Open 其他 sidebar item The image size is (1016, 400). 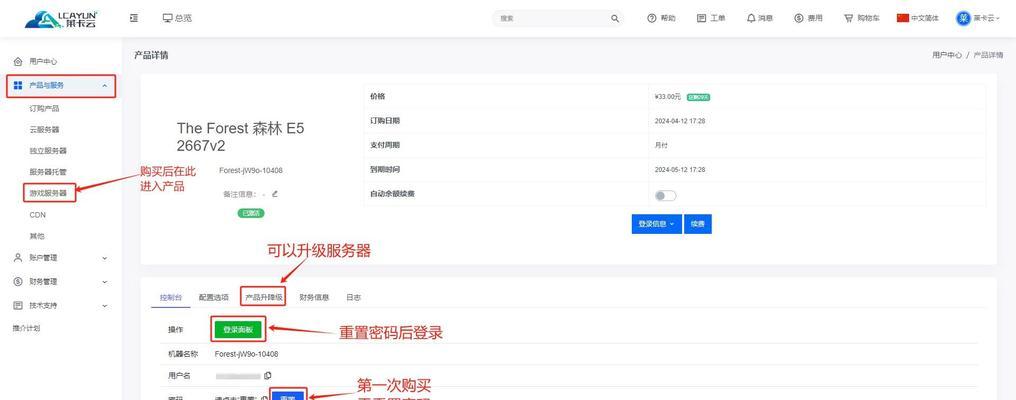coord(37,236)
